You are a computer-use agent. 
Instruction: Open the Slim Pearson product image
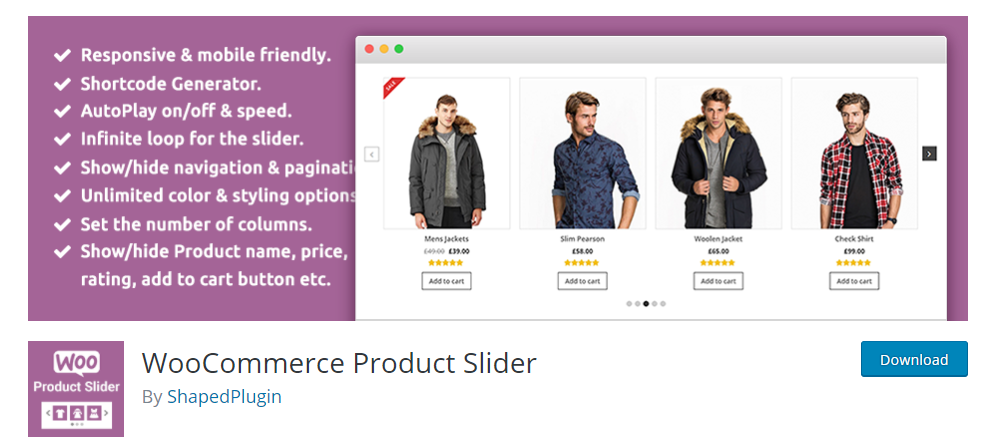click(x=582, y=153)
